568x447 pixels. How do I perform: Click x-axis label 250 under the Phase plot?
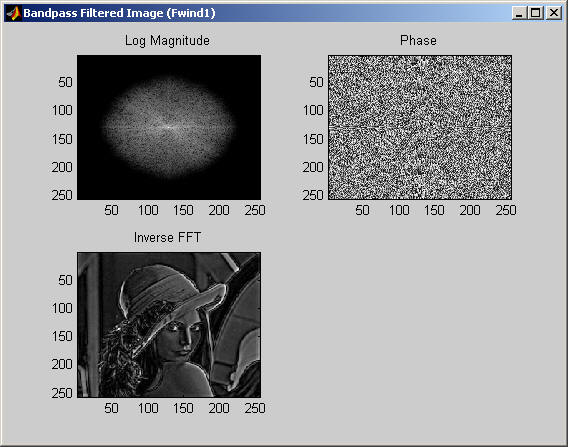pos(506,210)
